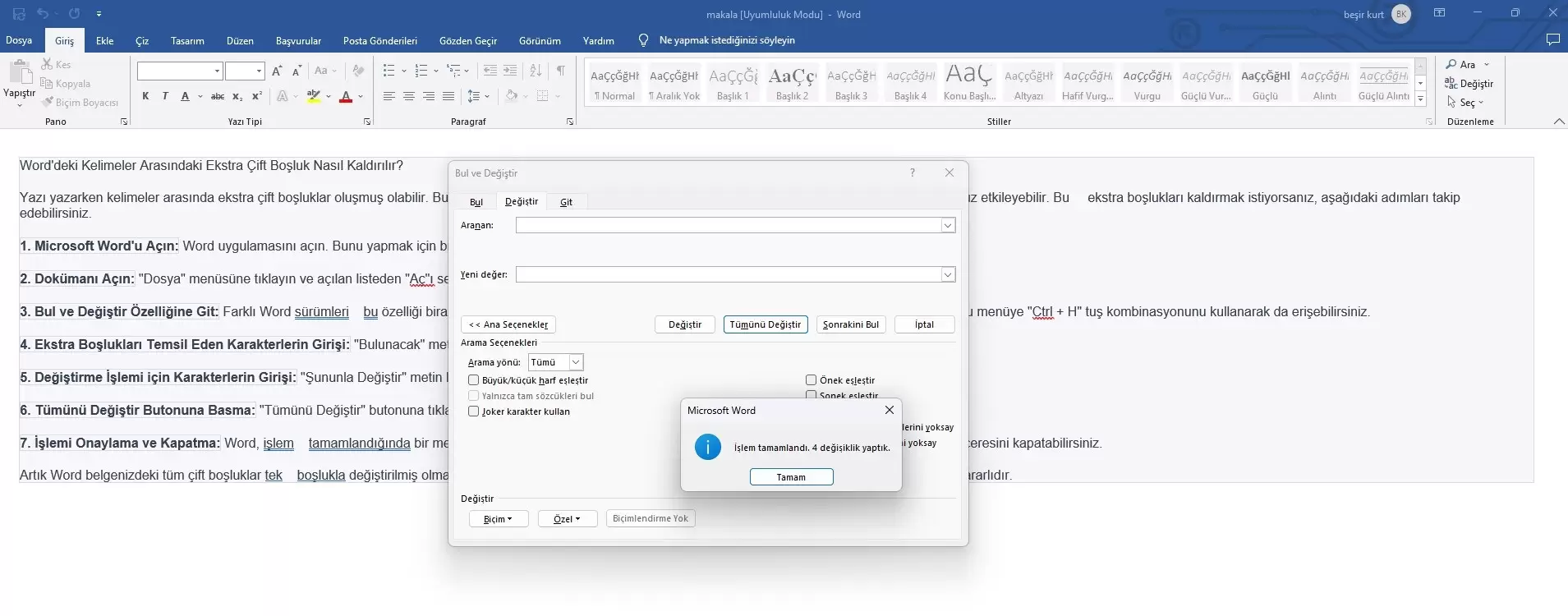Click the << Ana Seçenekler button

point(508,324)
